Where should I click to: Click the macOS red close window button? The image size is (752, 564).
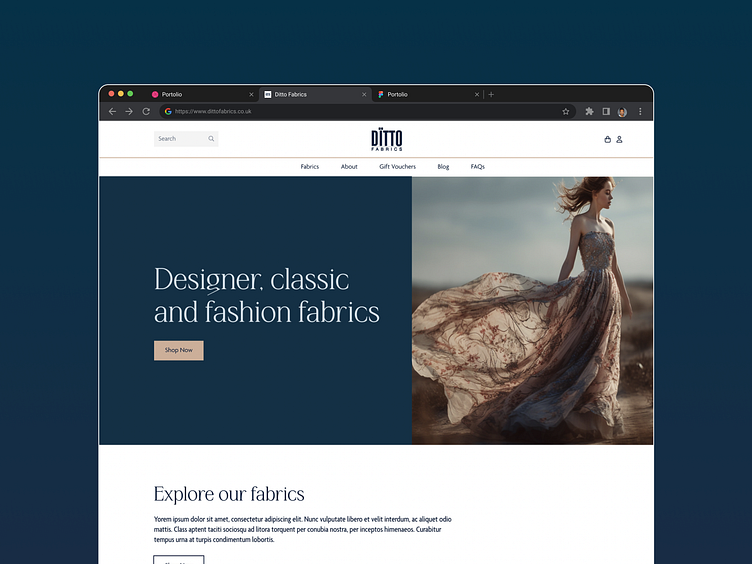[x=111, y=94]
